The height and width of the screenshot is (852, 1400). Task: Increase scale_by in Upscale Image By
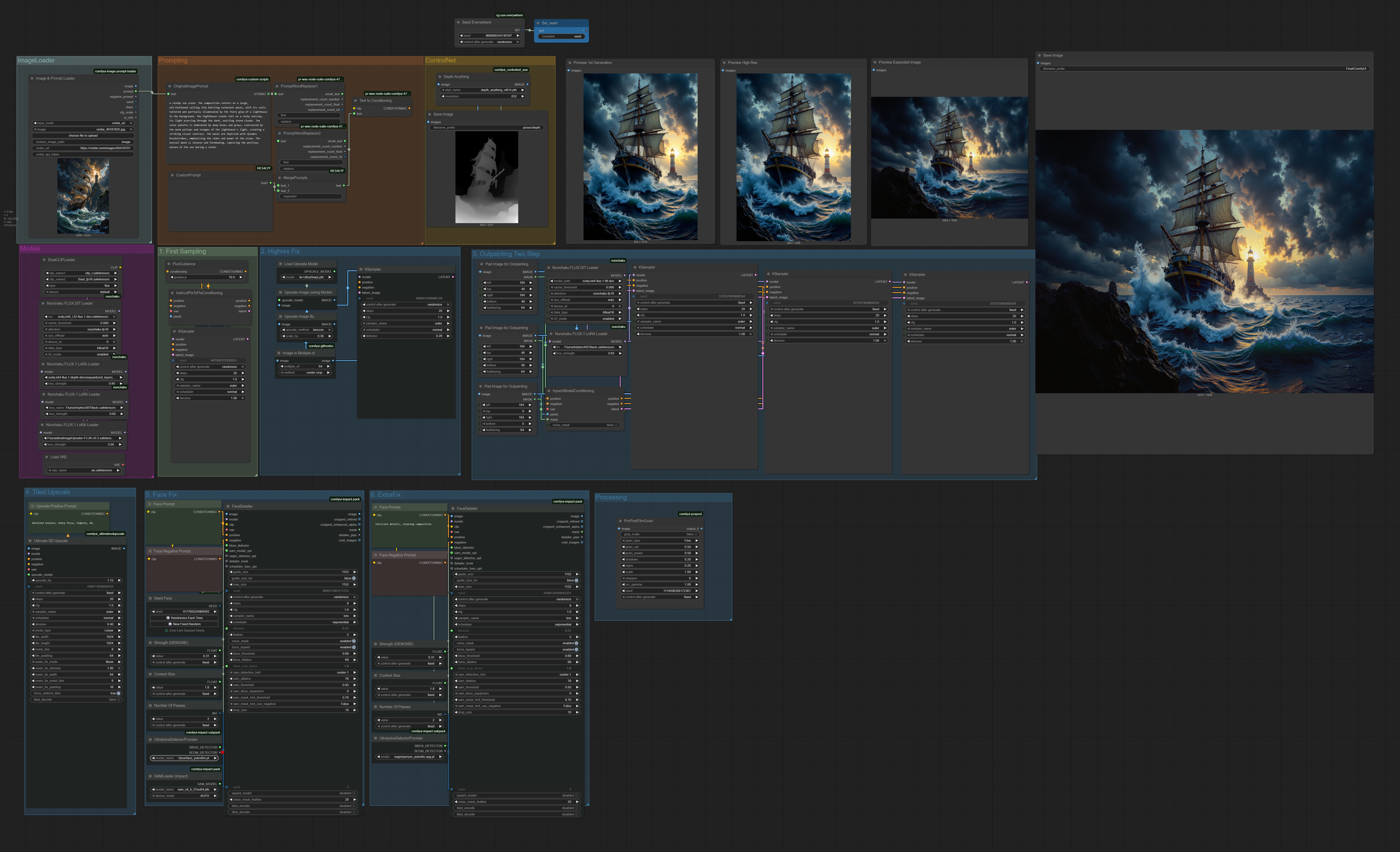click(x=330, y=336)
